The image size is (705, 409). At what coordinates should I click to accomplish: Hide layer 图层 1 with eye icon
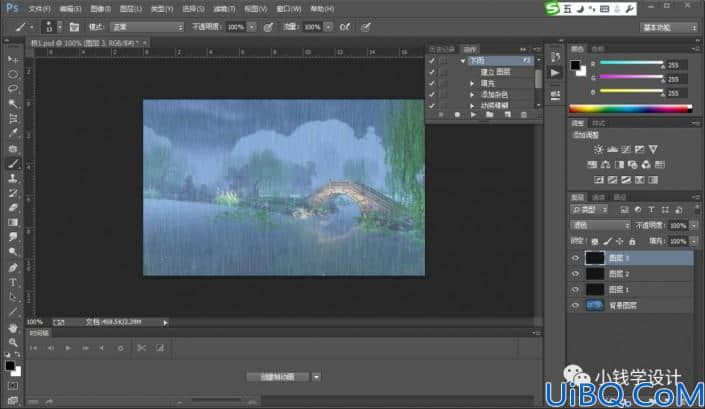point(575,289)
